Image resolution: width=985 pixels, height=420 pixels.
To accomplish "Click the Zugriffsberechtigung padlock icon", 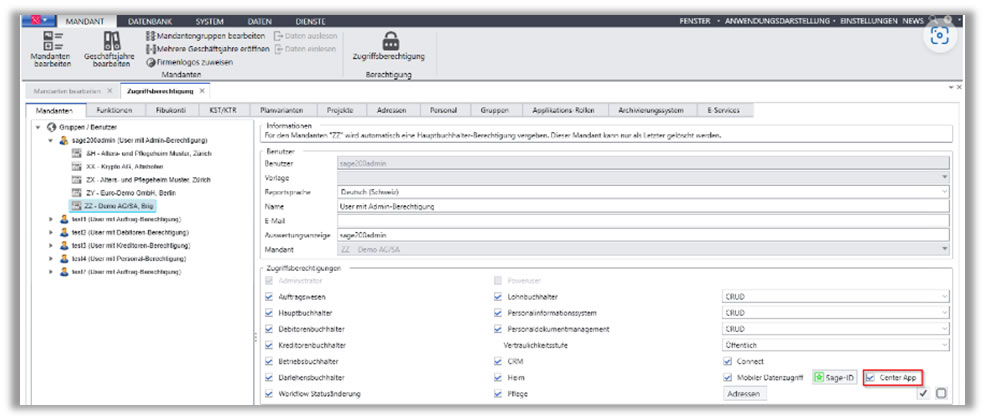I will (390, 41).
